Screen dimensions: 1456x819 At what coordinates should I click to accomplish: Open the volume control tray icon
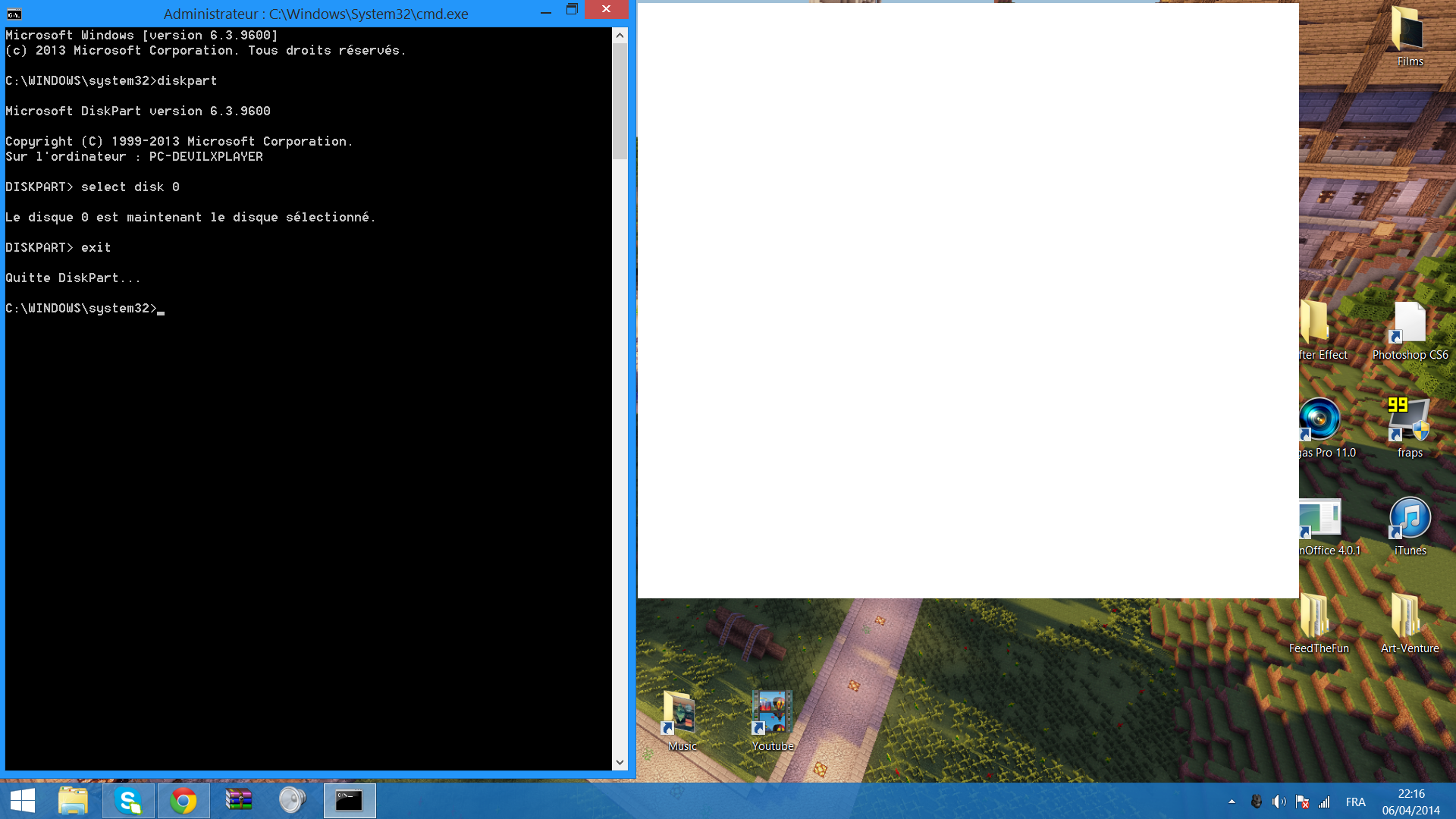tap(1279, 802)
